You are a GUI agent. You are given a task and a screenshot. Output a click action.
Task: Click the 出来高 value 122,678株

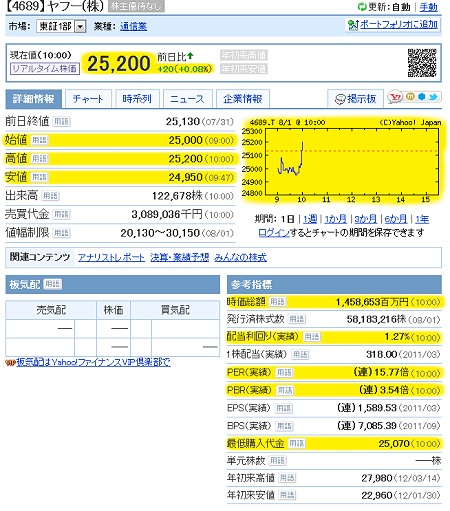pyautogui.click(x=177, y=196)
